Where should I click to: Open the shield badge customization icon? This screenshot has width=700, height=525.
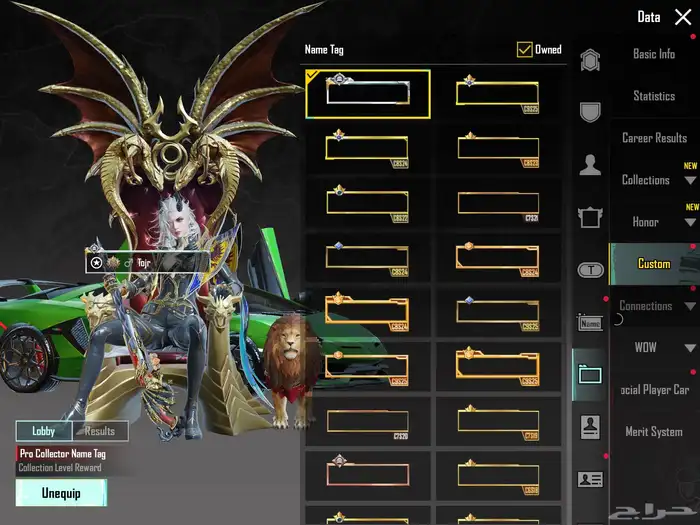click(x=590, y=111)
